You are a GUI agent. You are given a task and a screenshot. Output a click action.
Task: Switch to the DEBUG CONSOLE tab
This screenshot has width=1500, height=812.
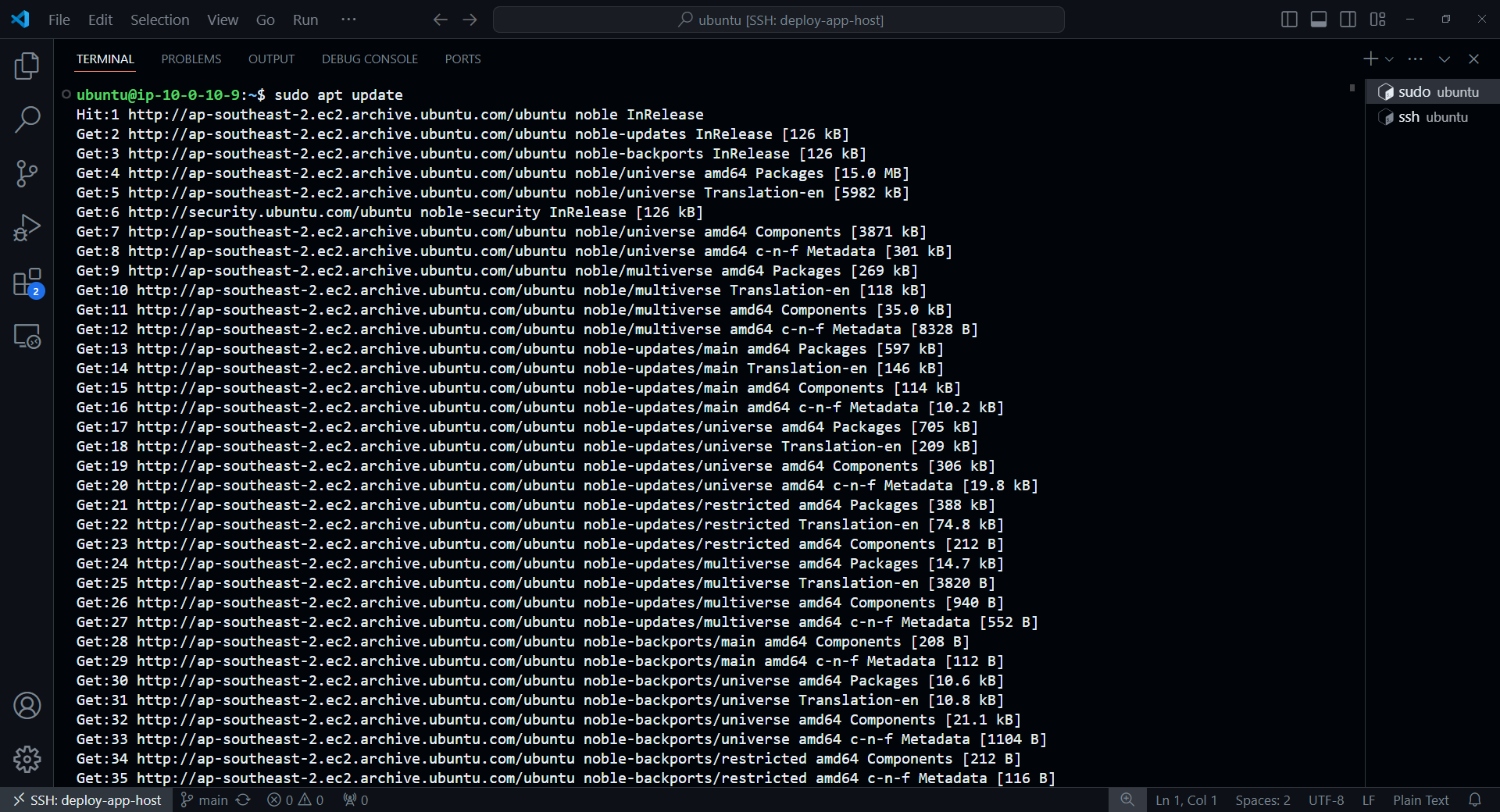coord(370,59)
